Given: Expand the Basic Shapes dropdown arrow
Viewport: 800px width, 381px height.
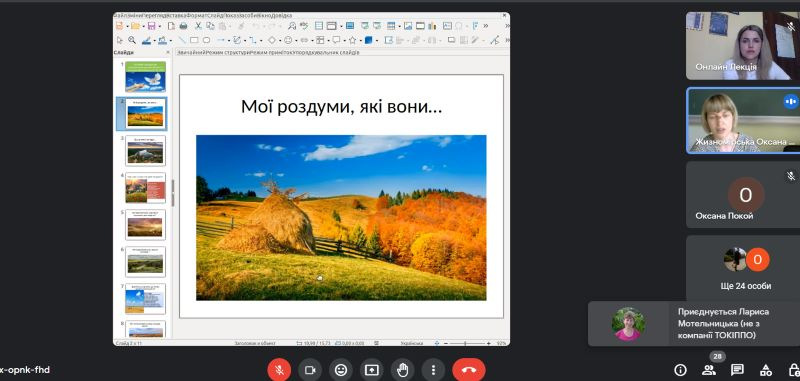Looking at the screenshot, I should click(280, 41).
